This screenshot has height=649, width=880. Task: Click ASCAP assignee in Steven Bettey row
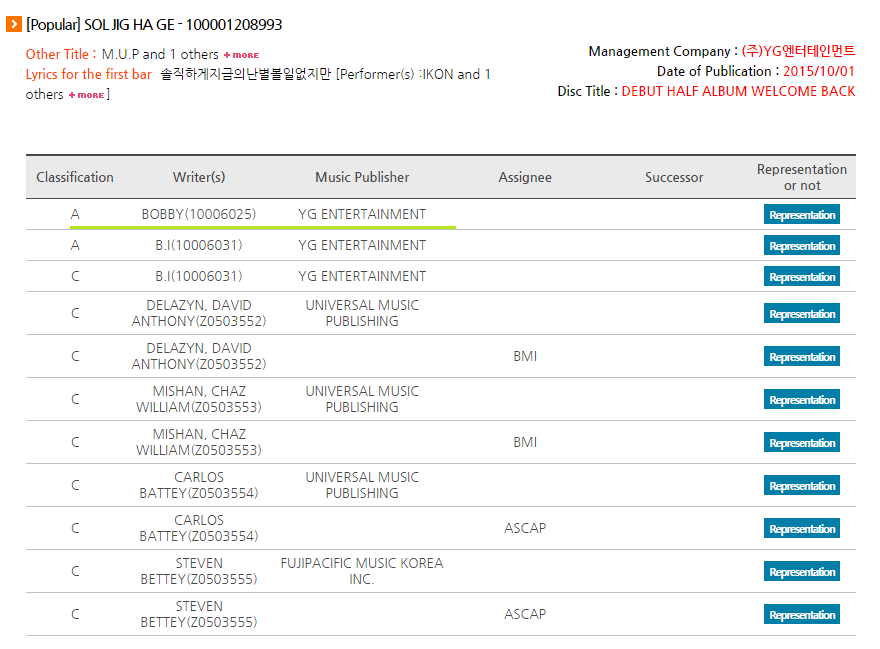coord(525,614)
